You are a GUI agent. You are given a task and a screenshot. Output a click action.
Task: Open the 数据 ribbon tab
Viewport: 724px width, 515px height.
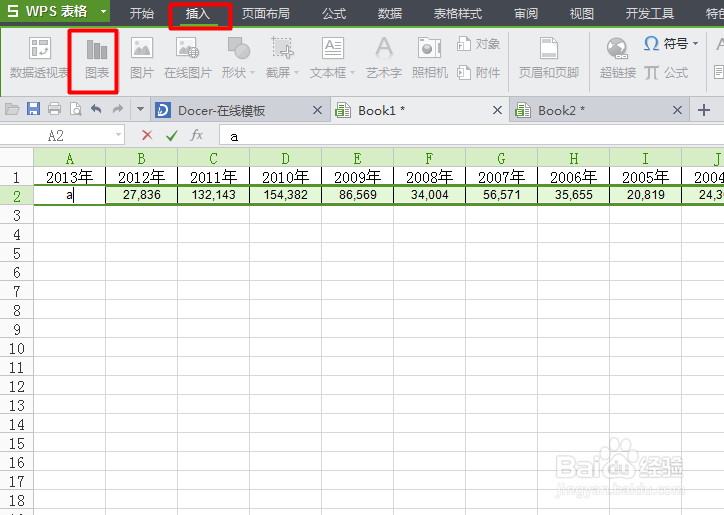[x=390, y=13]
